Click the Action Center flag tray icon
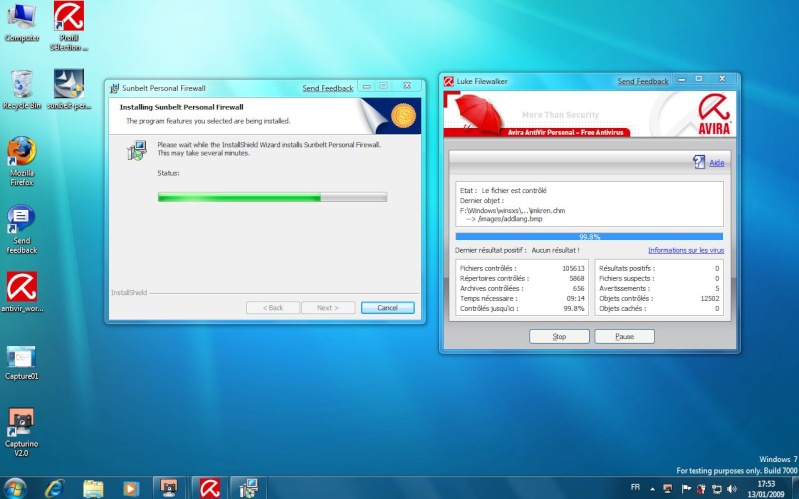Viewport: 799px width, 499px height. tap(686, 489)
